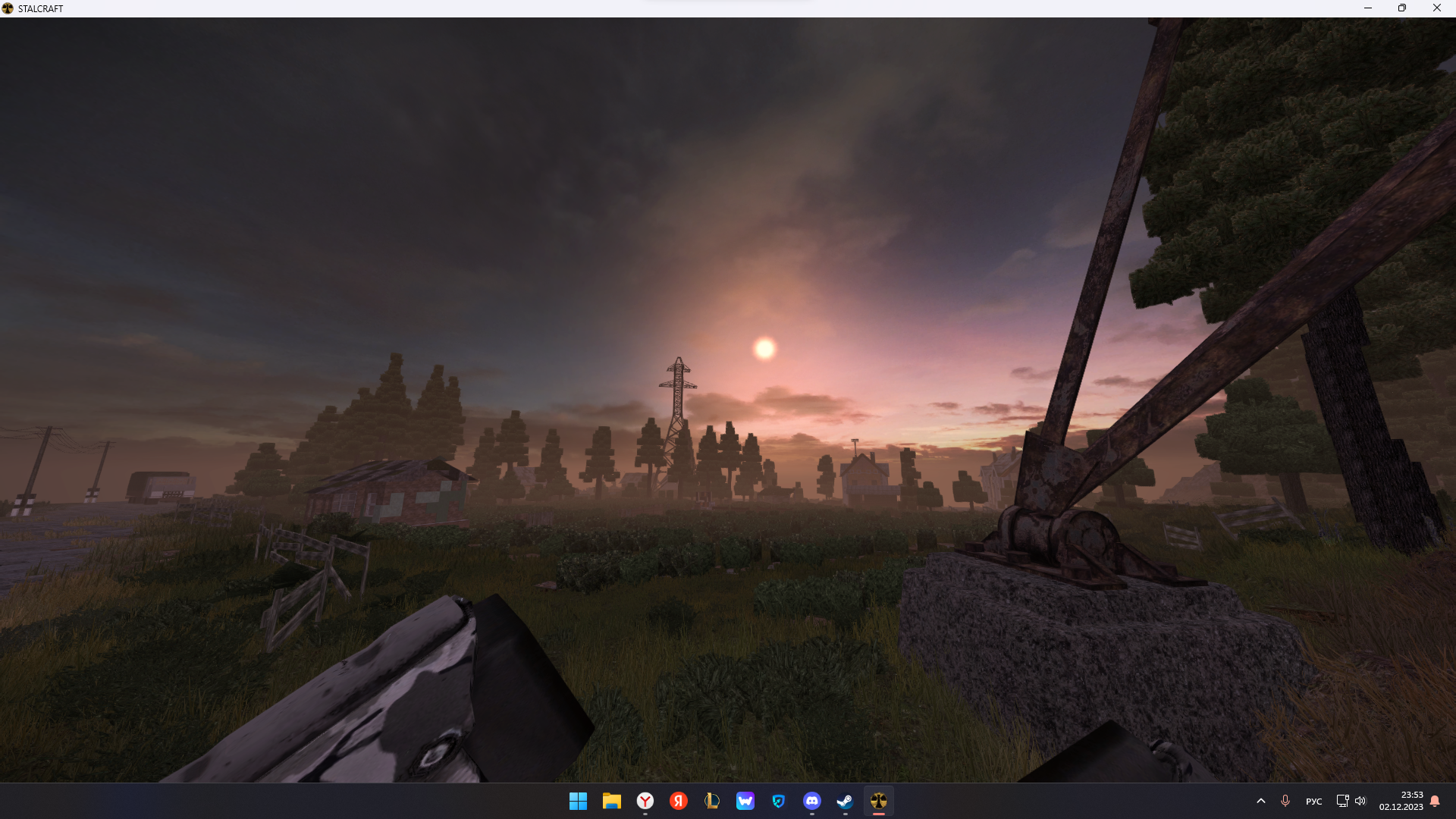Switch to Discord from the taskbar

click(811, 801)
